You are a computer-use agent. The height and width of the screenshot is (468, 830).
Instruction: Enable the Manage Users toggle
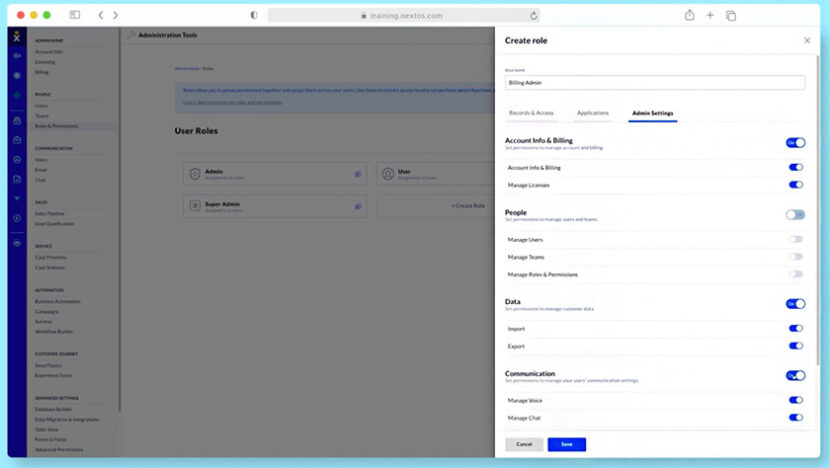coord(796,240)
